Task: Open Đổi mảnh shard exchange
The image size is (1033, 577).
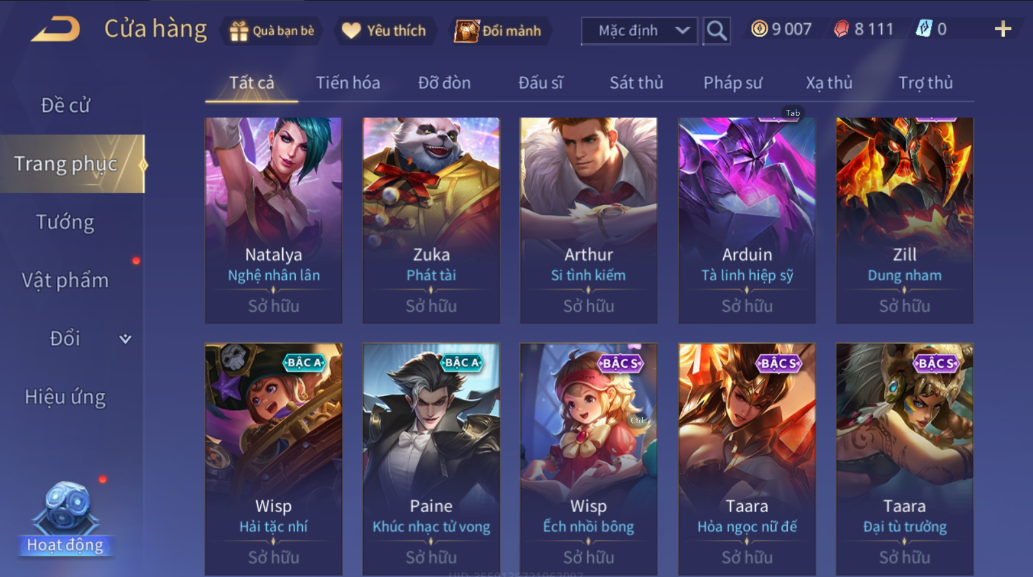Action: pos(498,30)
